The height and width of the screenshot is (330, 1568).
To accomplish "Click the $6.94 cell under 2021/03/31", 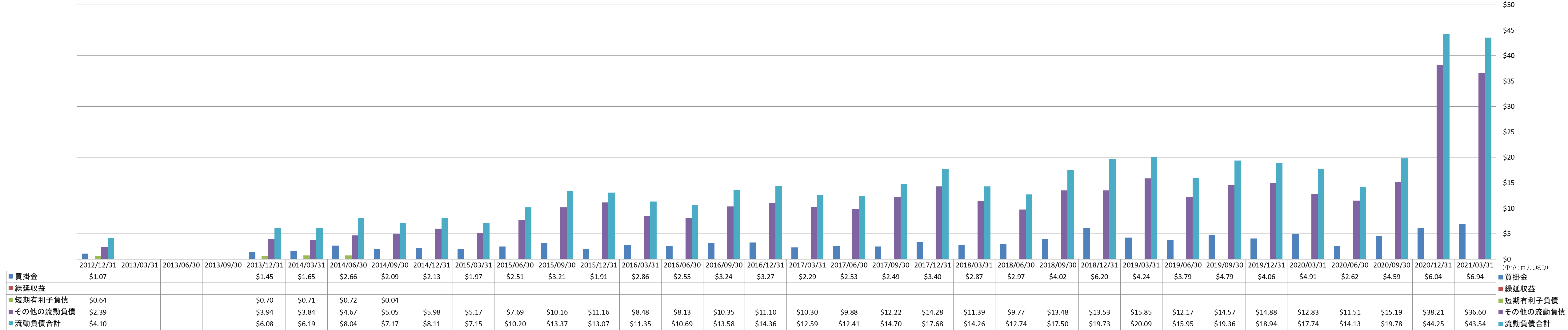I will tap(1475, 277).
